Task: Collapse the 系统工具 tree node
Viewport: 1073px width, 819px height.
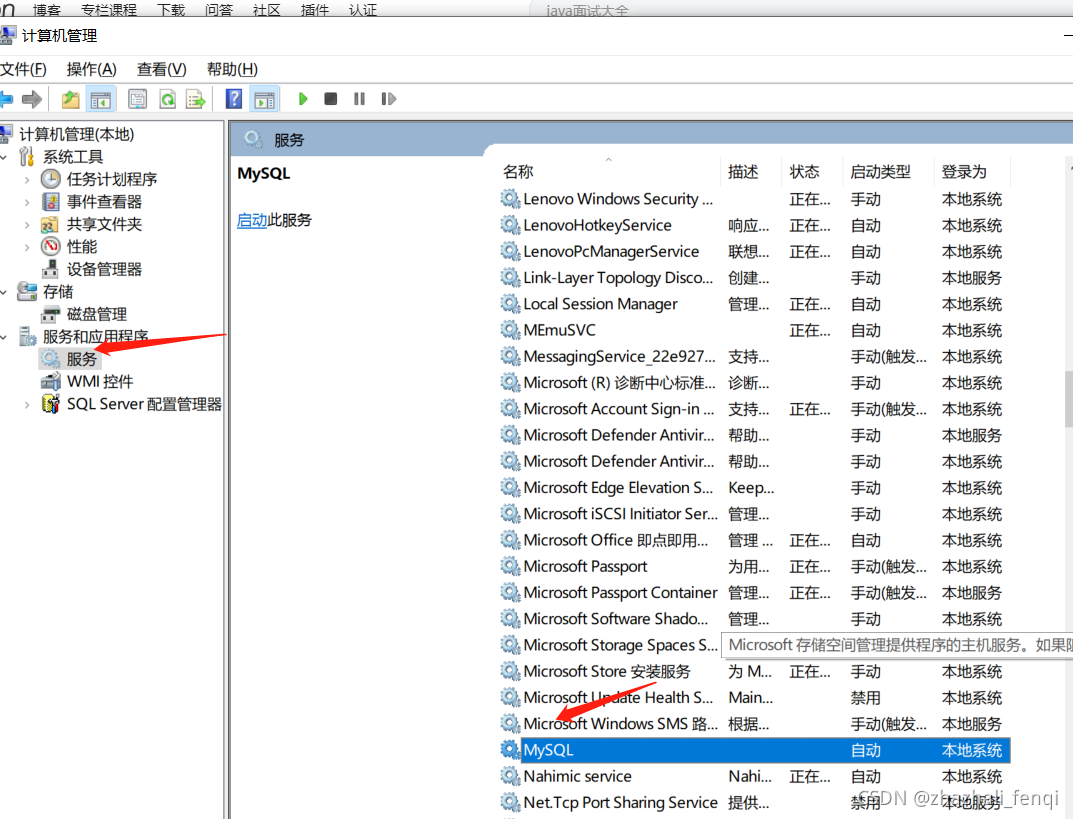Action: tap(5, 157)
